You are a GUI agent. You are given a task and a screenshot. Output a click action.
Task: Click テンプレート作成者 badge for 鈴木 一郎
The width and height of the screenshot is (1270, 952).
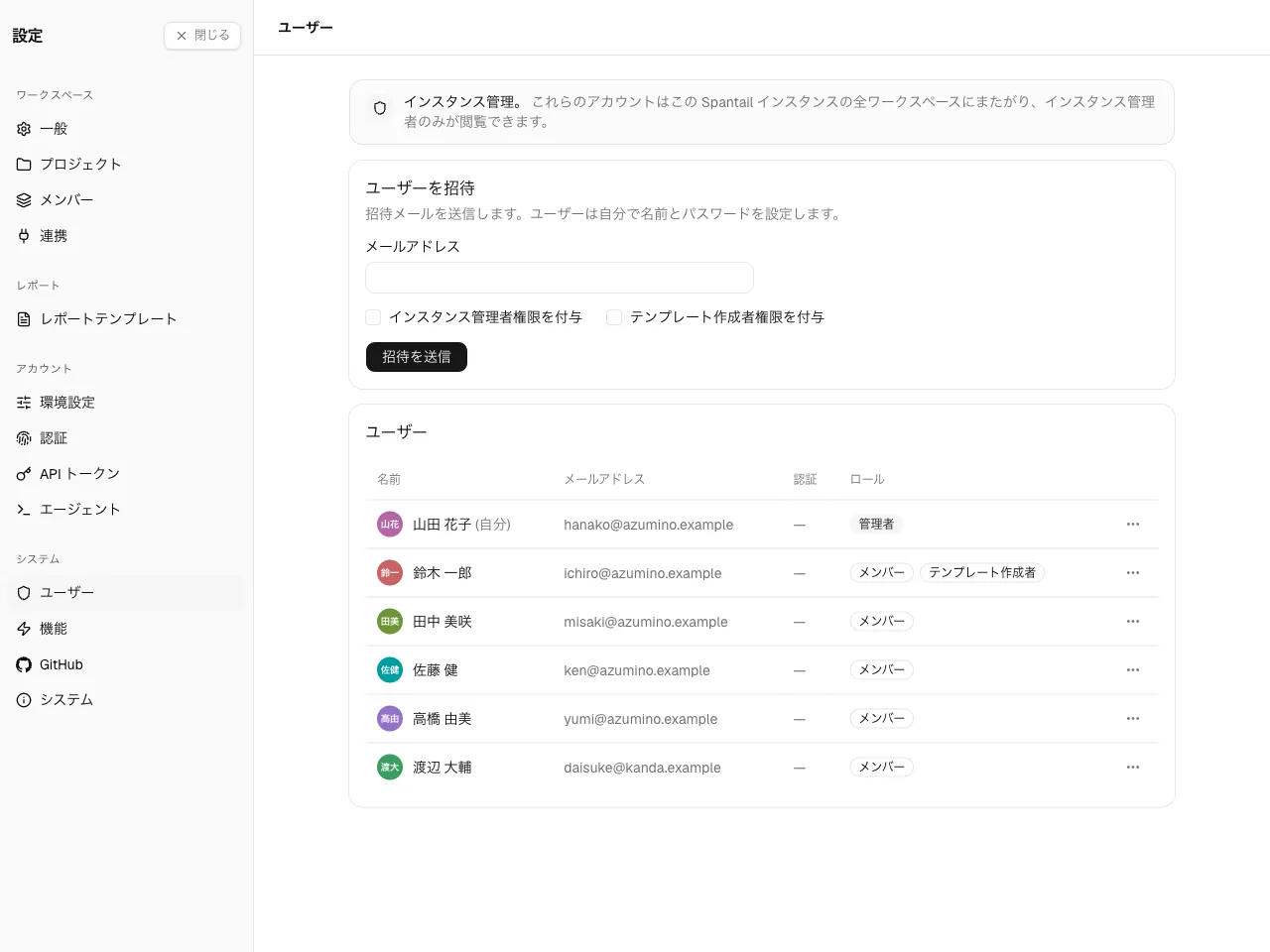(982, 573)
